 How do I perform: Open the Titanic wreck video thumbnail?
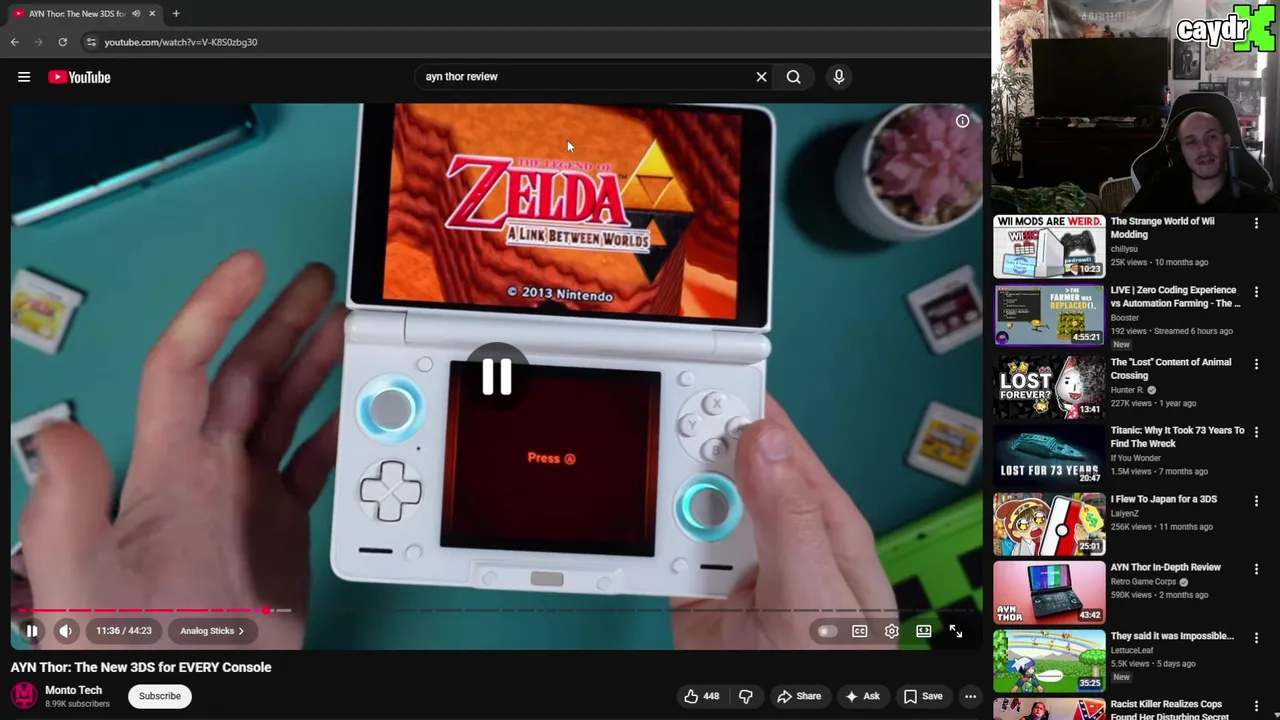point(1049,455)
